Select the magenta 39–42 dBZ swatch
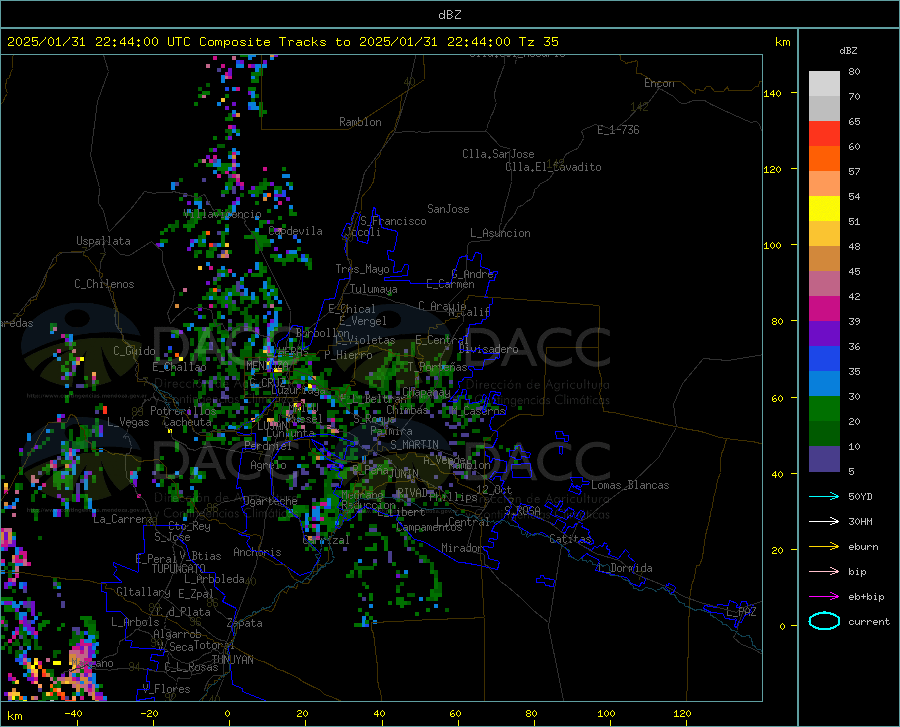The width and height of the screenshot is (900, 727). [x=824, y=309]
